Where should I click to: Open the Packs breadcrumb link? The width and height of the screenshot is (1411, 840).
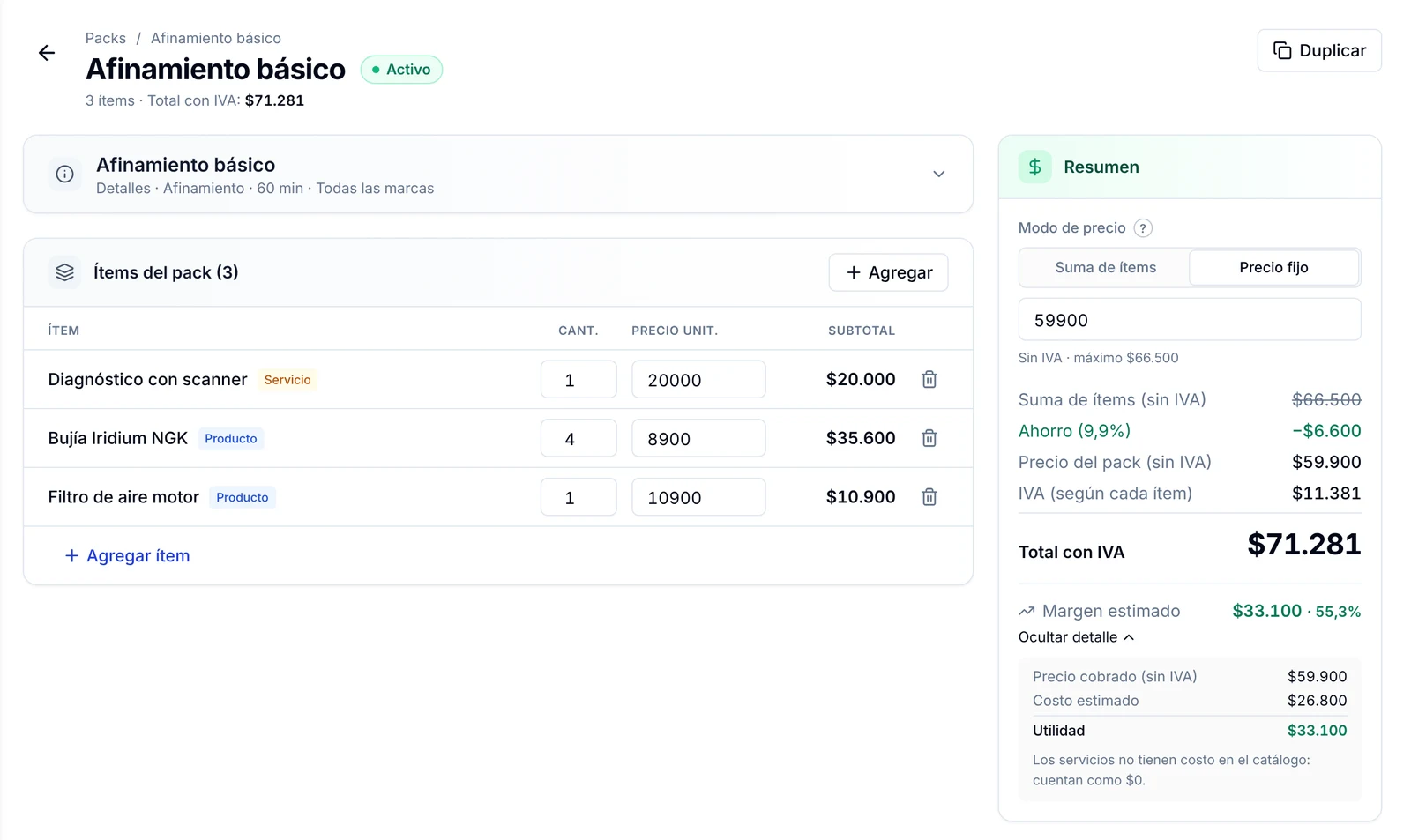pyautogui.click(x=106, y=38)
